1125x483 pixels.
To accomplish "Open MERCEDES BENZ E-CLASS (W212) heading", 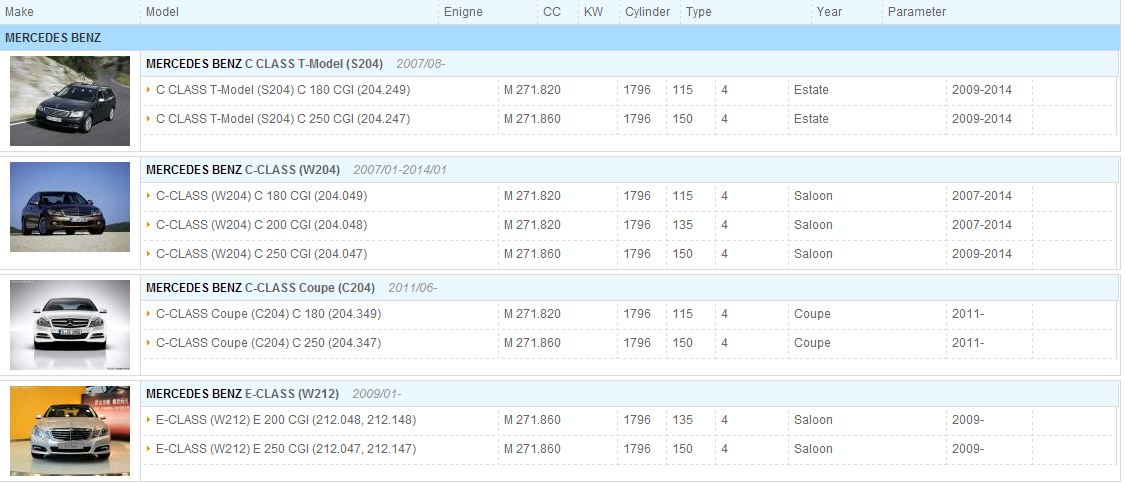I will click(243, 394).
